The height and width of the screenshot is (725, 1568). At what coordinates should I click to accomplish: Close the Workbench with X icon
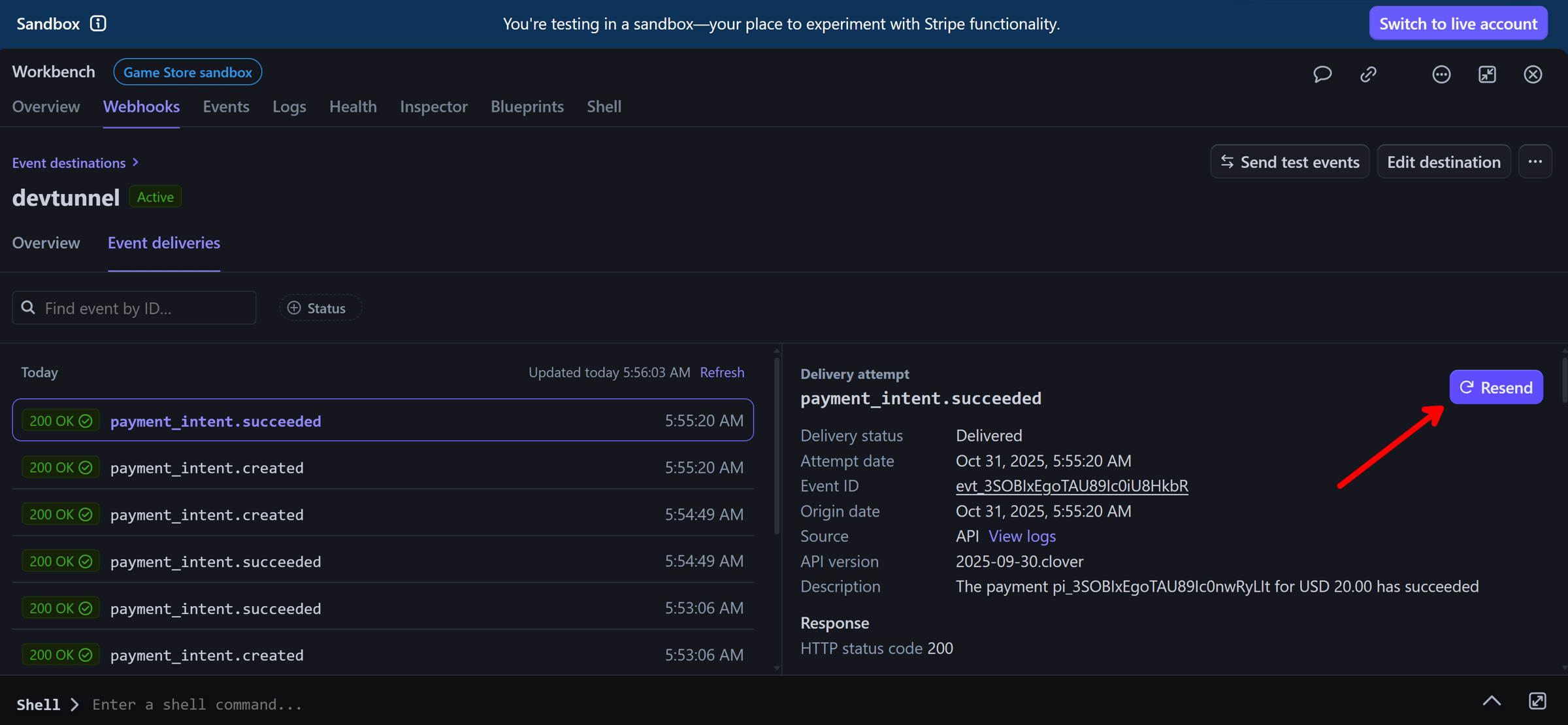pyautogui.click(x=1533, y=74)
